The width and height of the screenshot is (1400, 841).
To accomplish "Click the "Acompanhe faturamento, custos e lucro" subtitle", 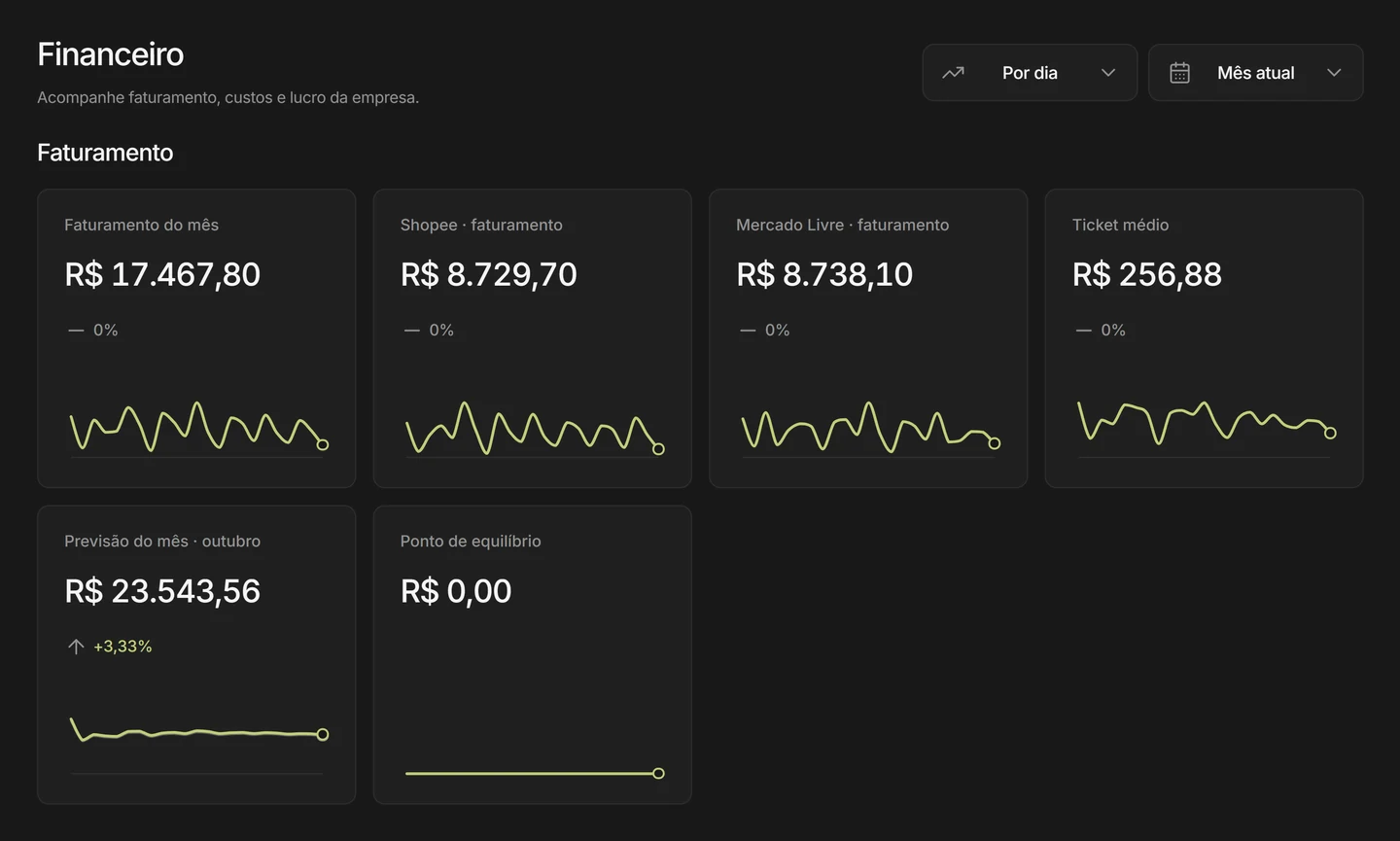I will click(x=228, y=97).
